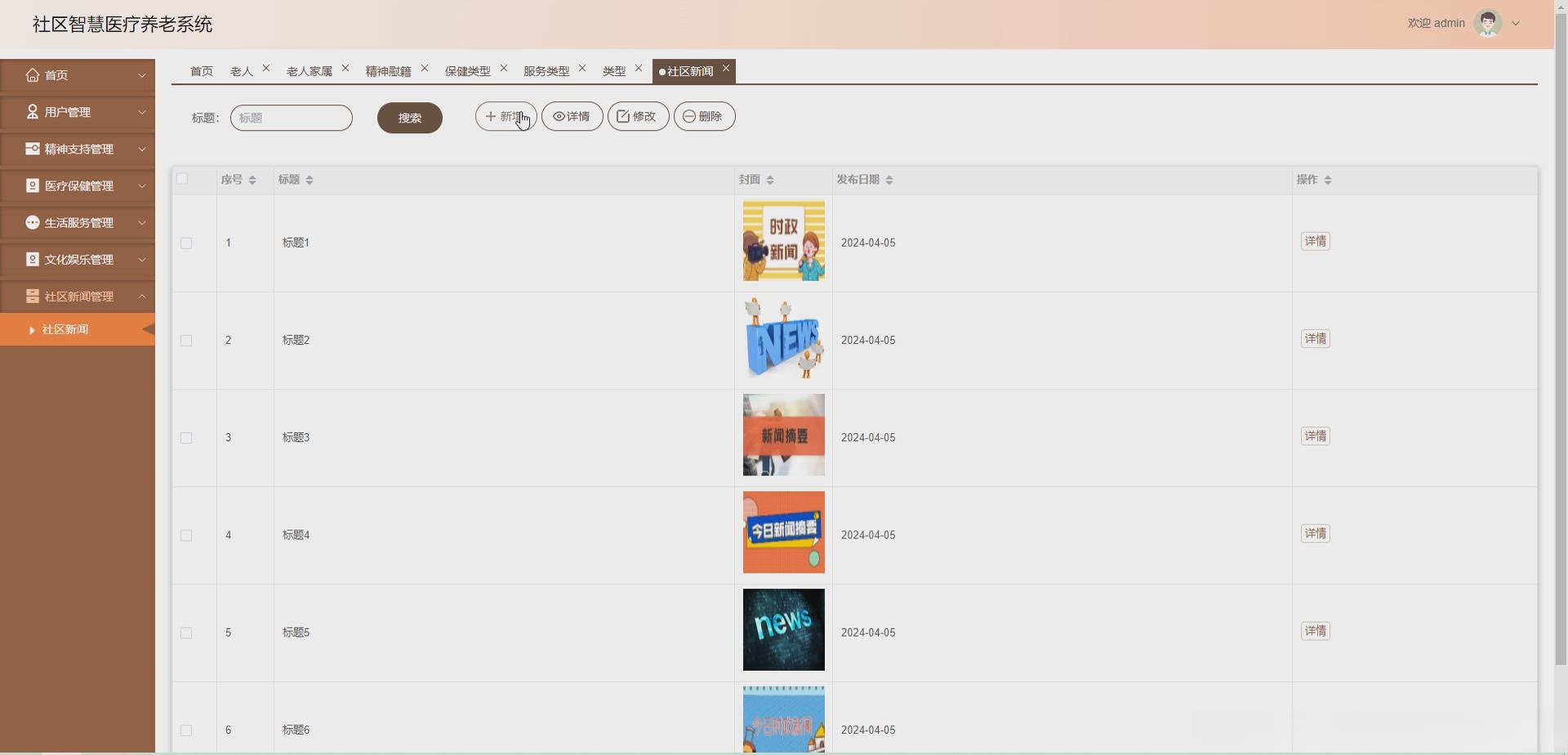Click the 时政新闻 cover thumbnail of 标题1

(x=784, y=241)
